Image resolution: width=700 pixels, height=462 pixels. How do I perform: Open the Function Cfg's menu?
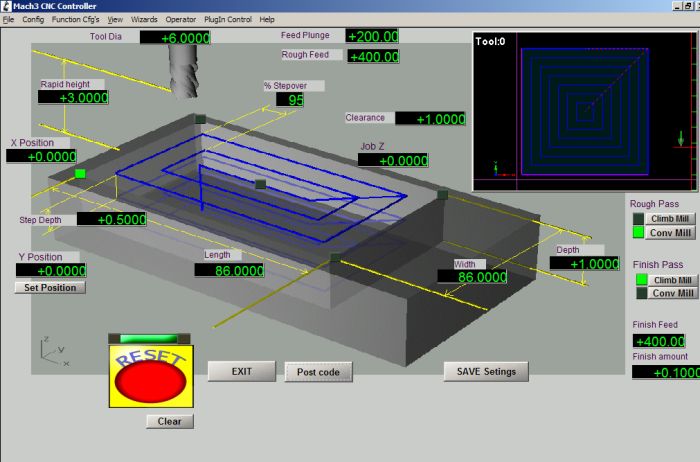click(x=75, y=20)
